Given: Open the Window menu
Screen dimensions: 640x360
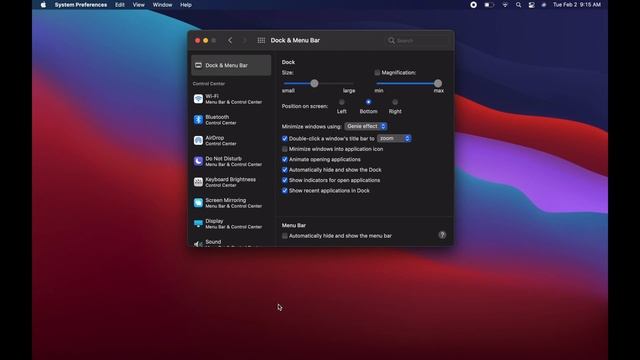Looking at the screenshot, I should [162, 5].
